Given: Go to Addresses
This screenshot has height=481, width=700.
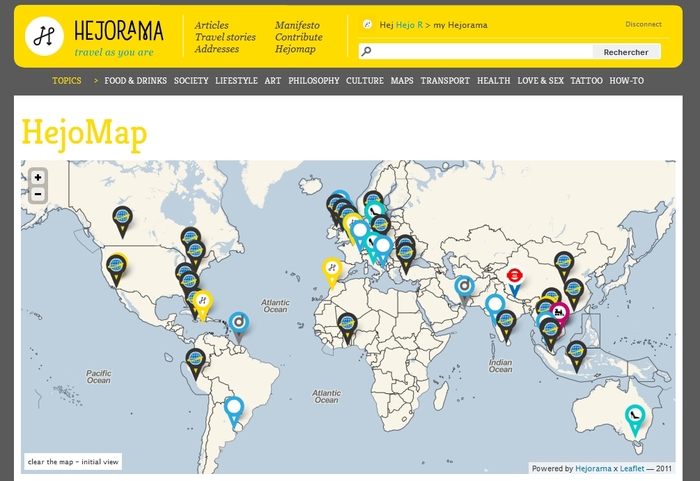Looking at the screenshot, I should [x=217, y=49].
